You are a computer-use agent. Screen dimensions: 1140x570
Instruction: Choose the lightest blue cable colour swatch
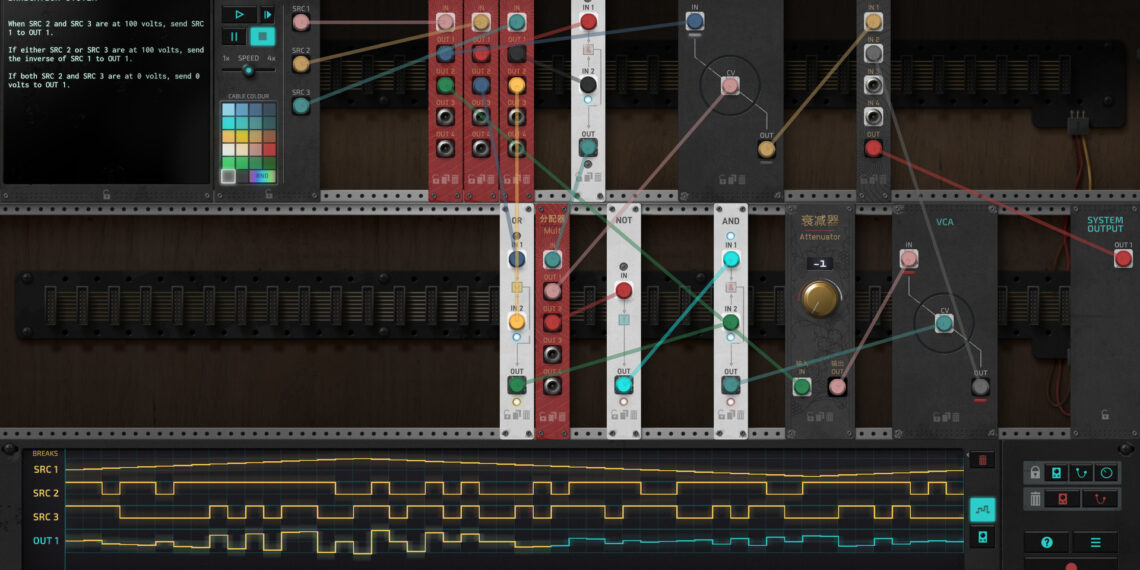click(x=228, y=110)
